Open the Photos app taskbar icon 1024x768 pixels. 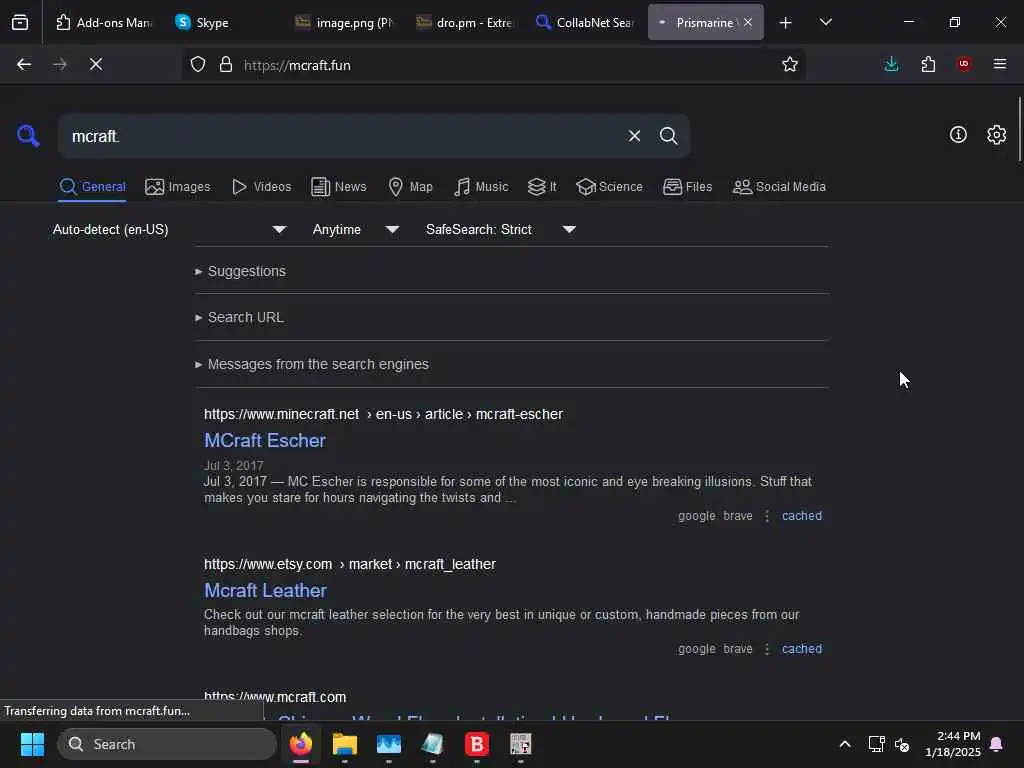(389, 744)
